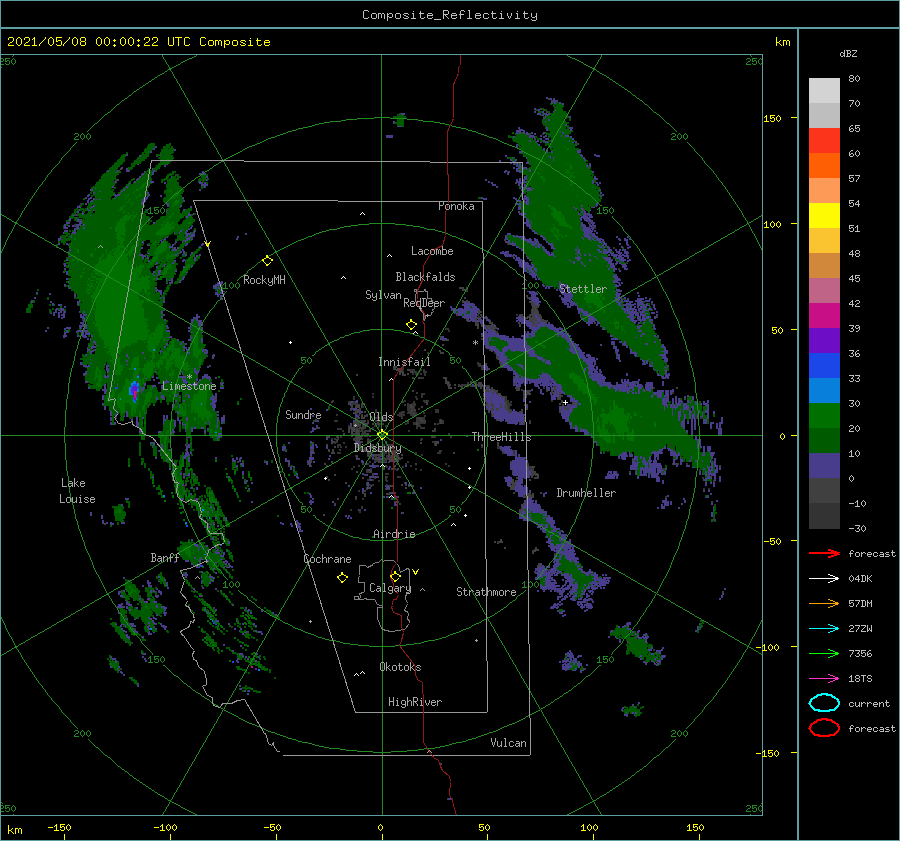The image size is (900, 841).
Task: Click the red forecast arrow in the legend
Action: tap(824, 553)
